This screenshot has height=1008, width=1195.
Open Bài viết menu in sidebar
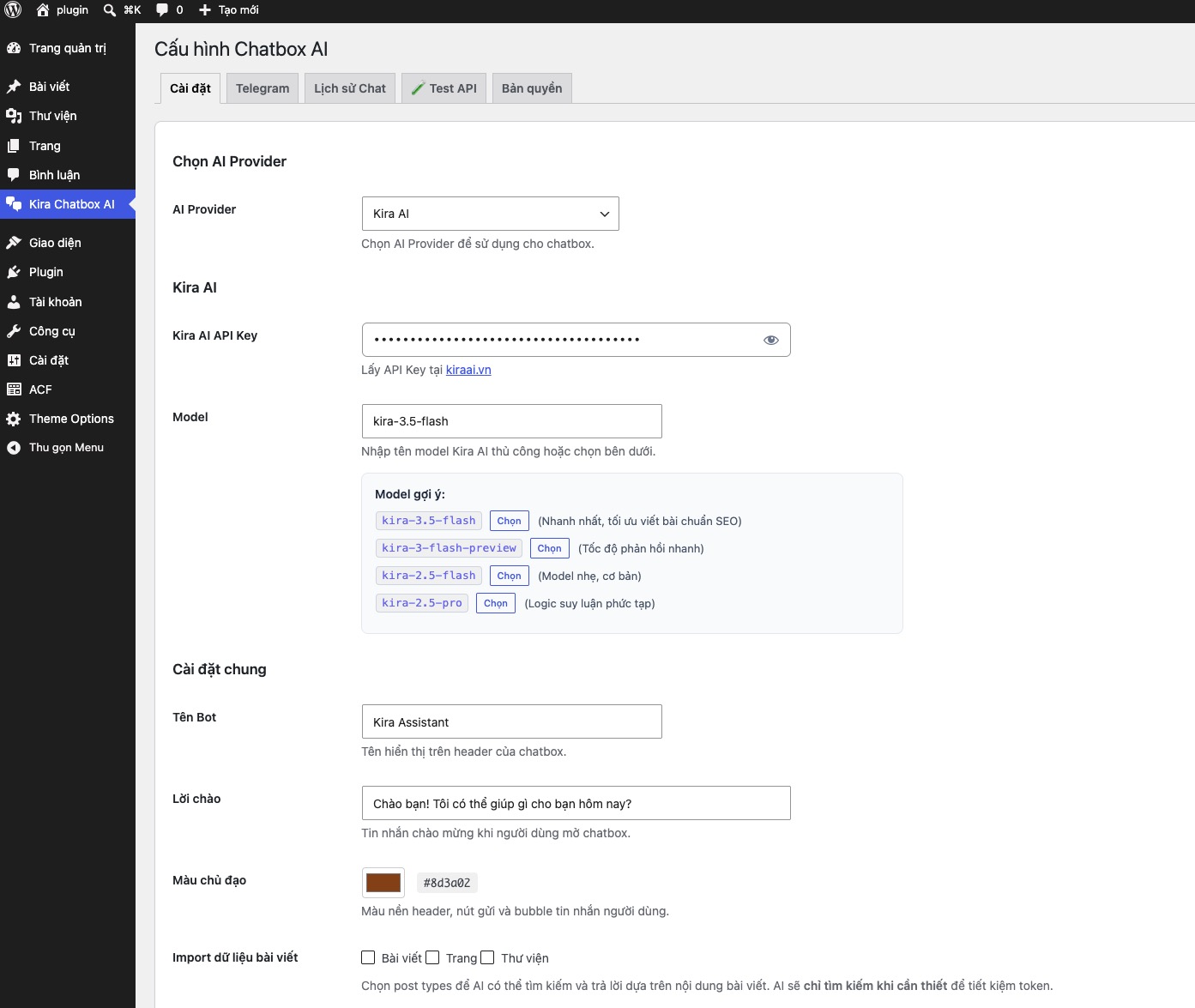68,87
